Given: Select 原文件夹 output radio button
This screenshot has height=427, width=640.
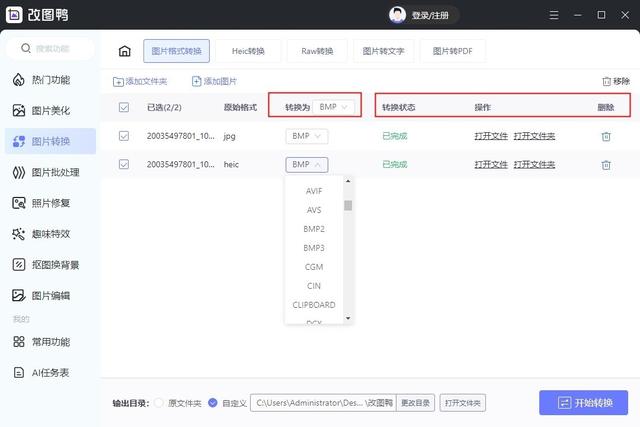Looking at the screenshot, I should pyautogui.click(x=159, y=403).
